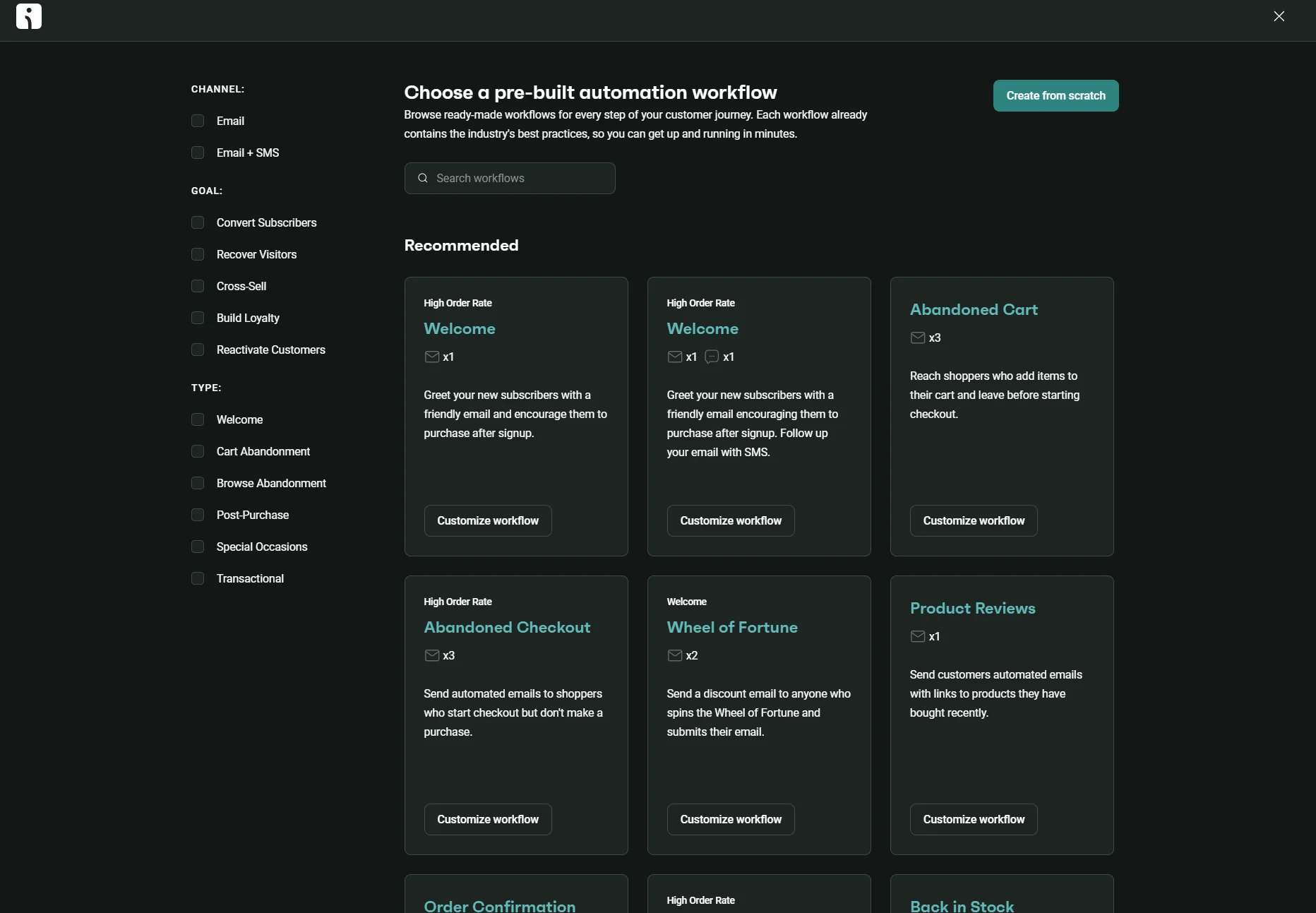Enable the Recover Visitors goal filter
The width and height of the screenshot is (1316, 913).
(x=198, y=254)
